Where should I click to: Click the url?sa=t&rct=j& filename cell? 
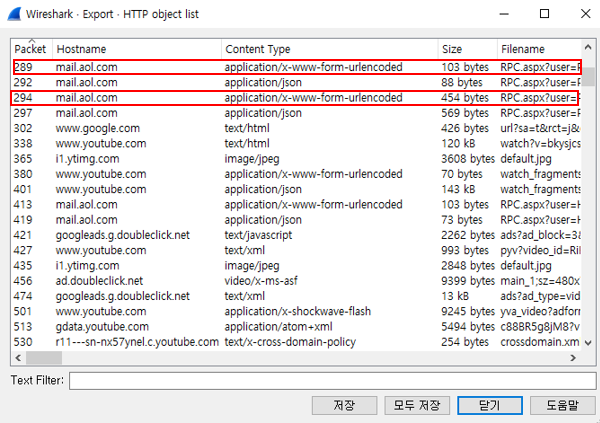click(x=540, y=128)
